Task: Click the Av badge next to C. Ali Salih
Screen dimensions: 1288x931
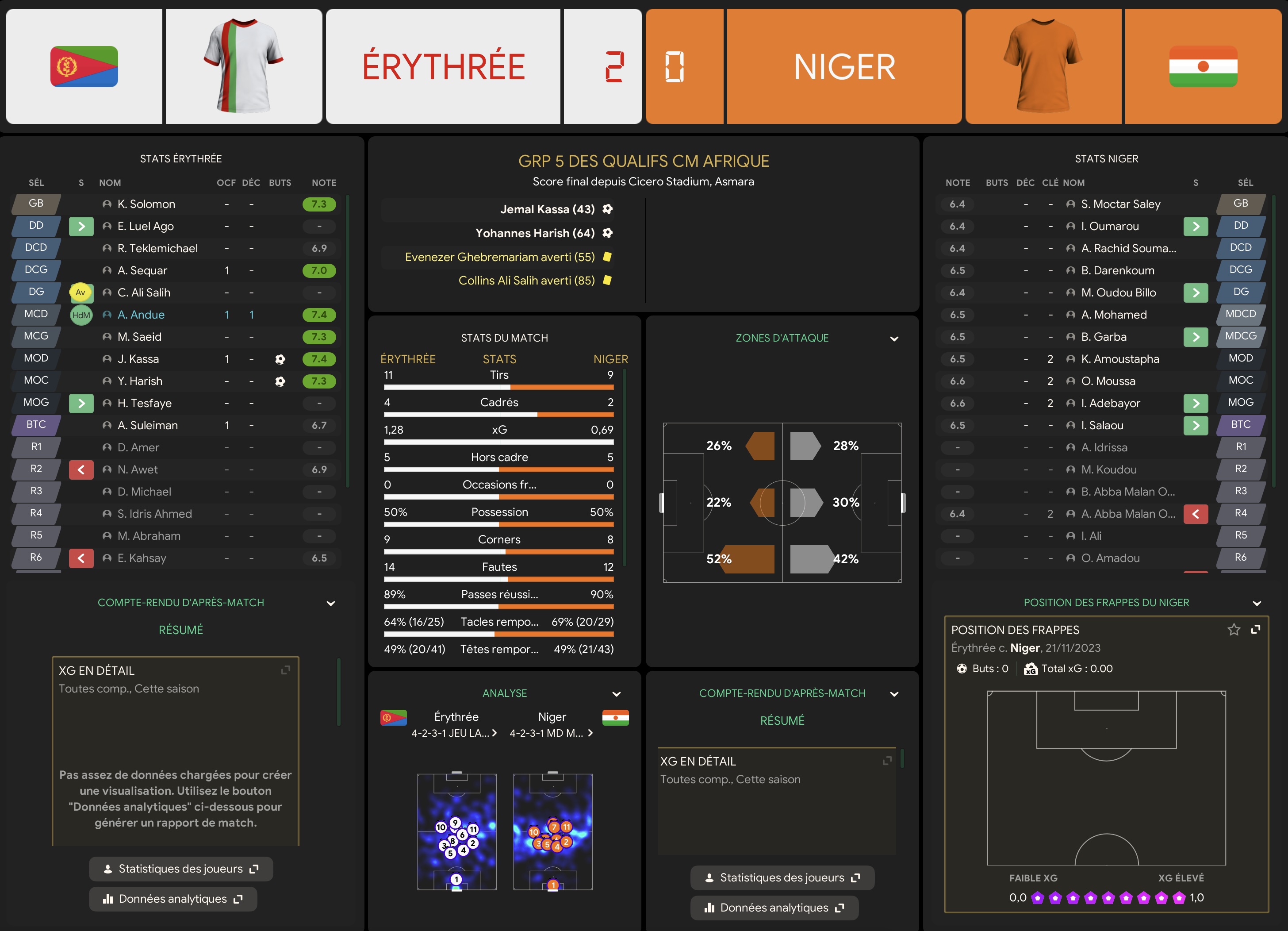Action: pyautogui.click(x=81, y=292)
